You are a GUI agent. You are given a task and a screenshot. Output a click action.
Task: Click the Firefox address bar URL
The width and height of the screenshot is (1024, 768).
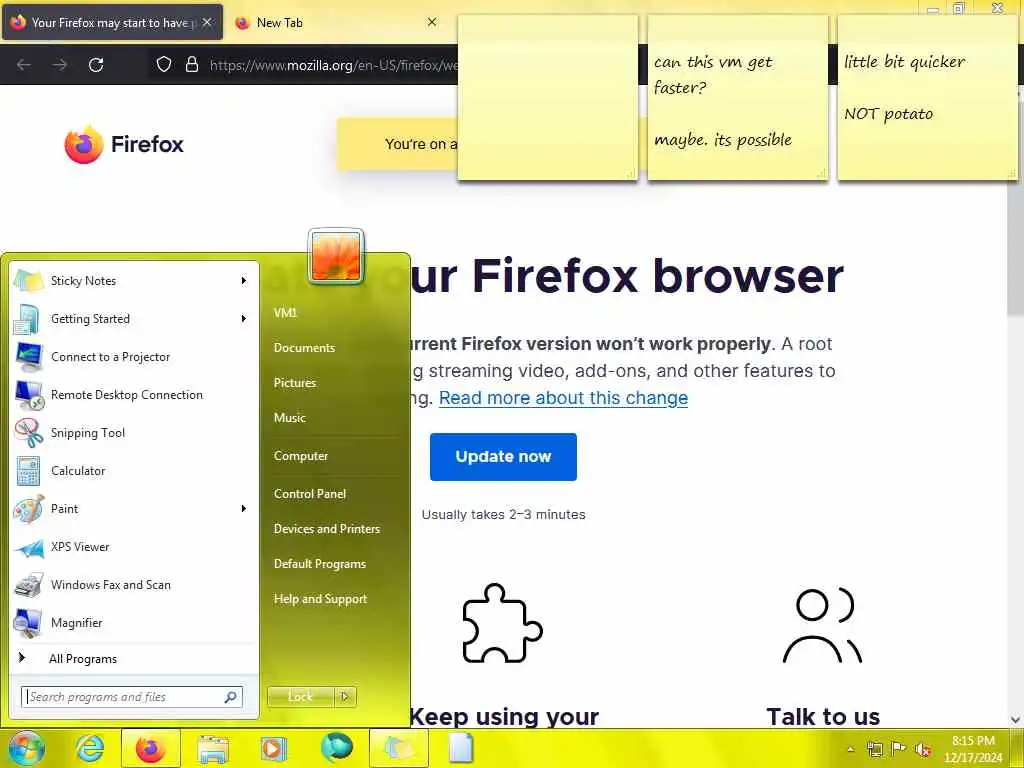click(x=333, y=65)
